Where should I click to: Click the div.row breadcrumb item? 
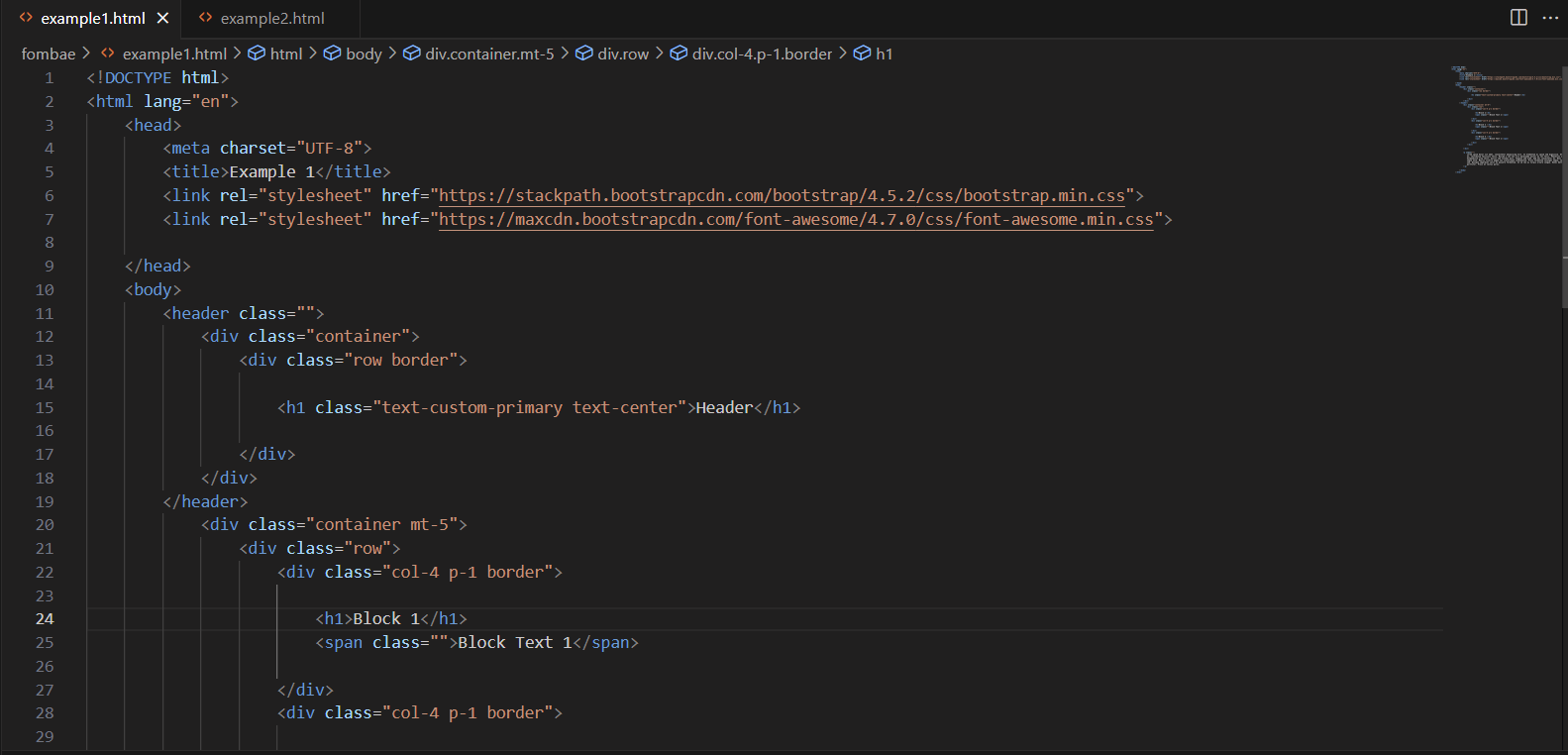tap(623, 54)
